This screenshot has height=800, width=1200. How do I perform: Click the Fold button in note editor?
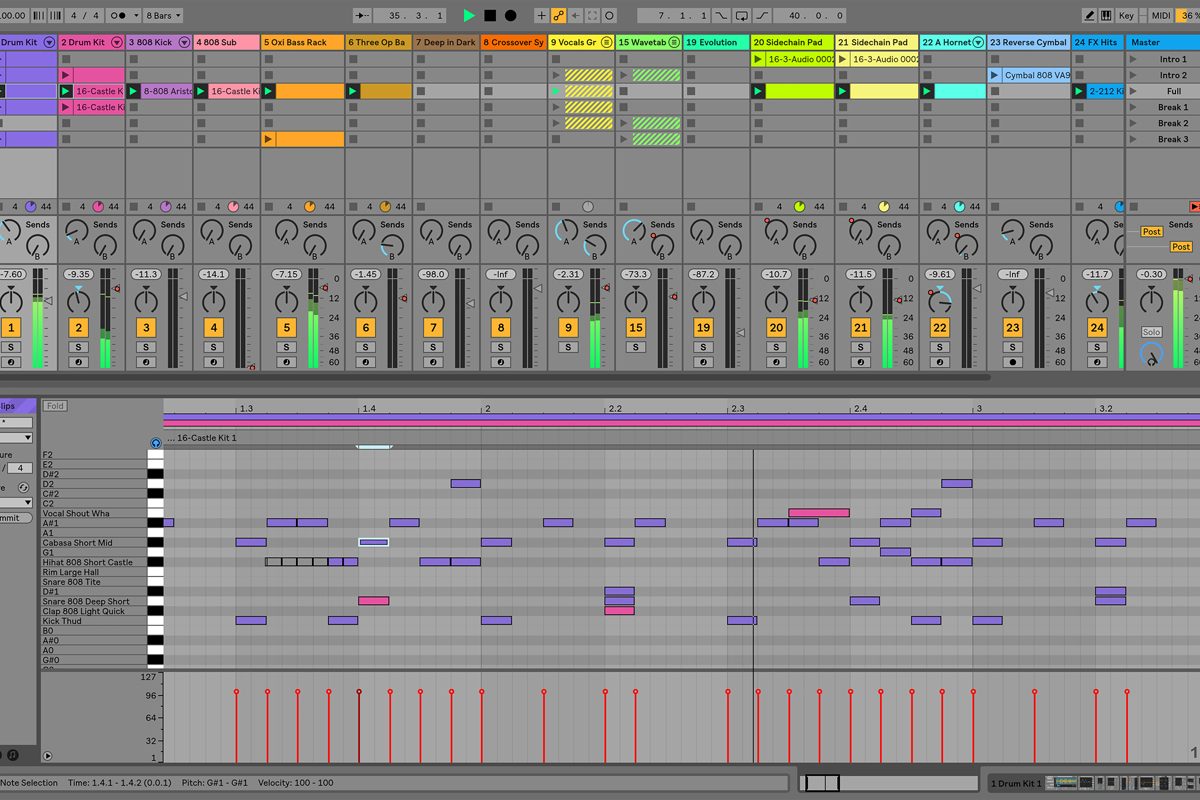pyautogui.click(x=55, y=406)
